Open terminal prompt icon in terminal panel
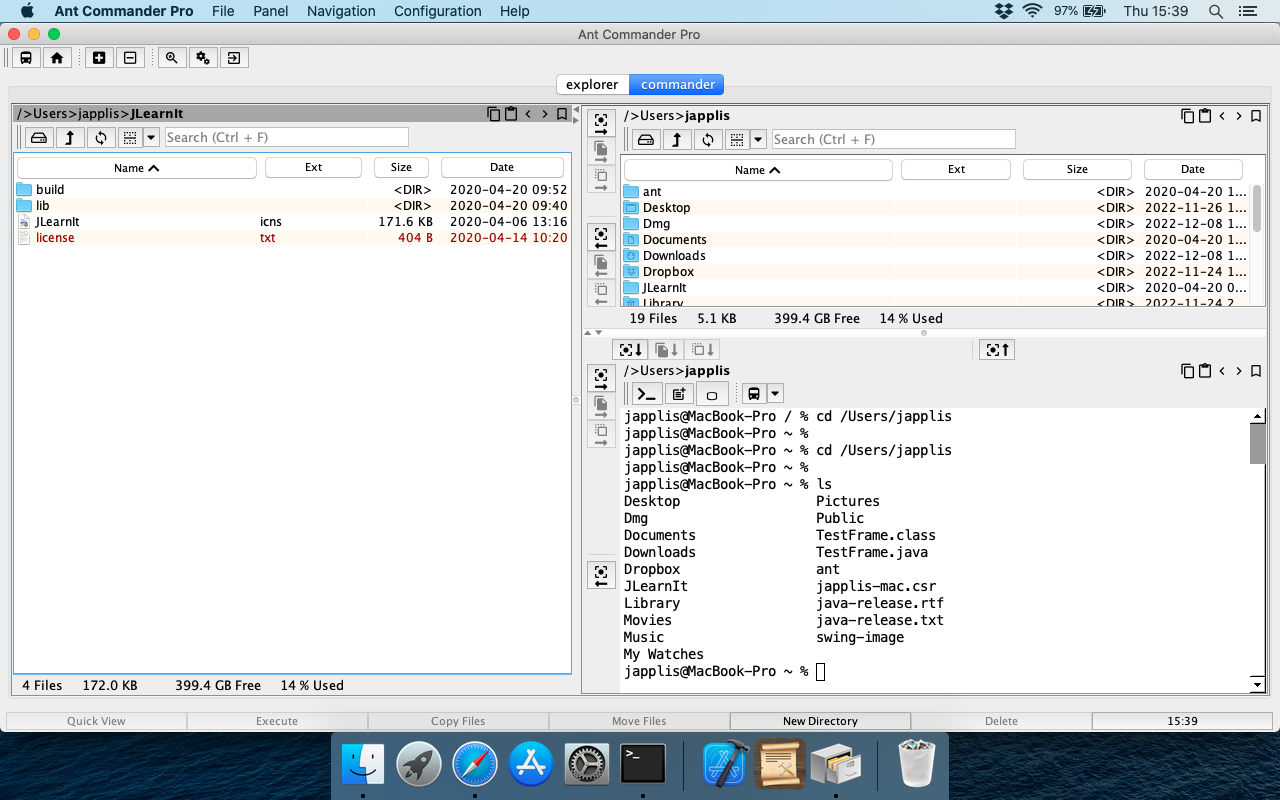This screenshot has width=1280, height=800. (647, 394)
